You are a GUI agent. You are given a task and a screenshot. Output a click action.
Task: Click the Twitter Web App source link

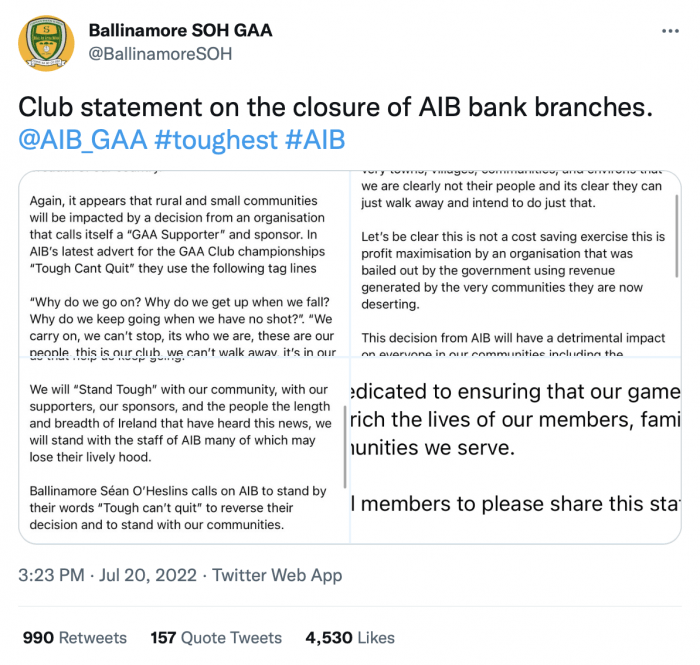[x=277, y=575]
